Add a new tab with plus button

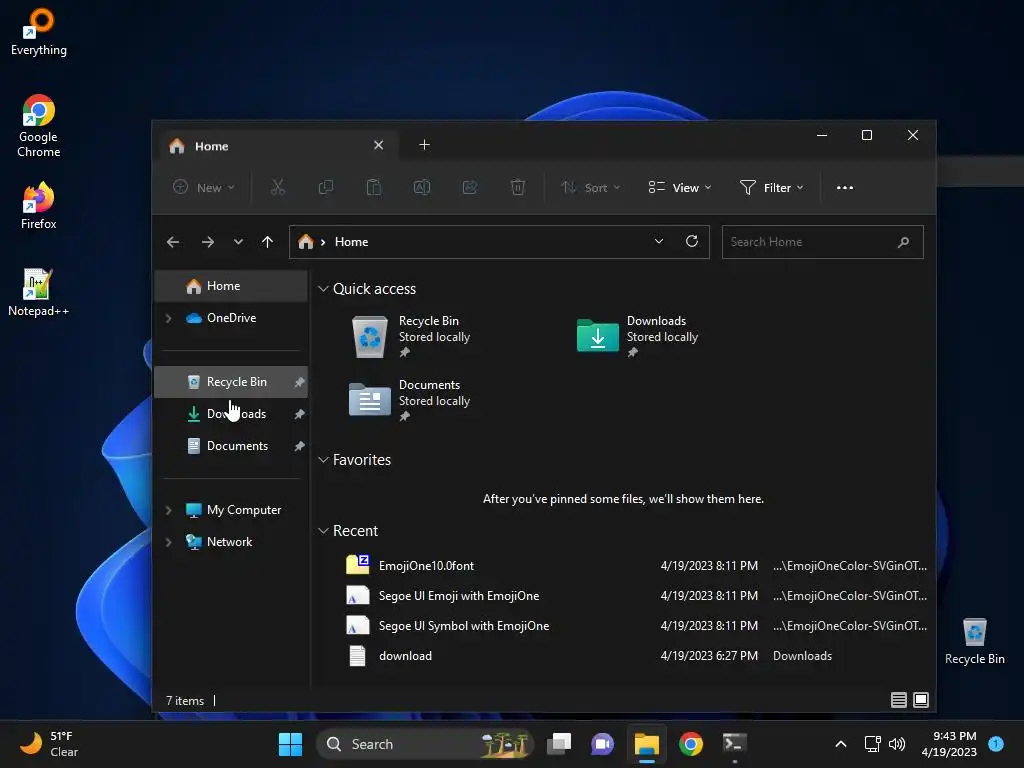point(424,145)
